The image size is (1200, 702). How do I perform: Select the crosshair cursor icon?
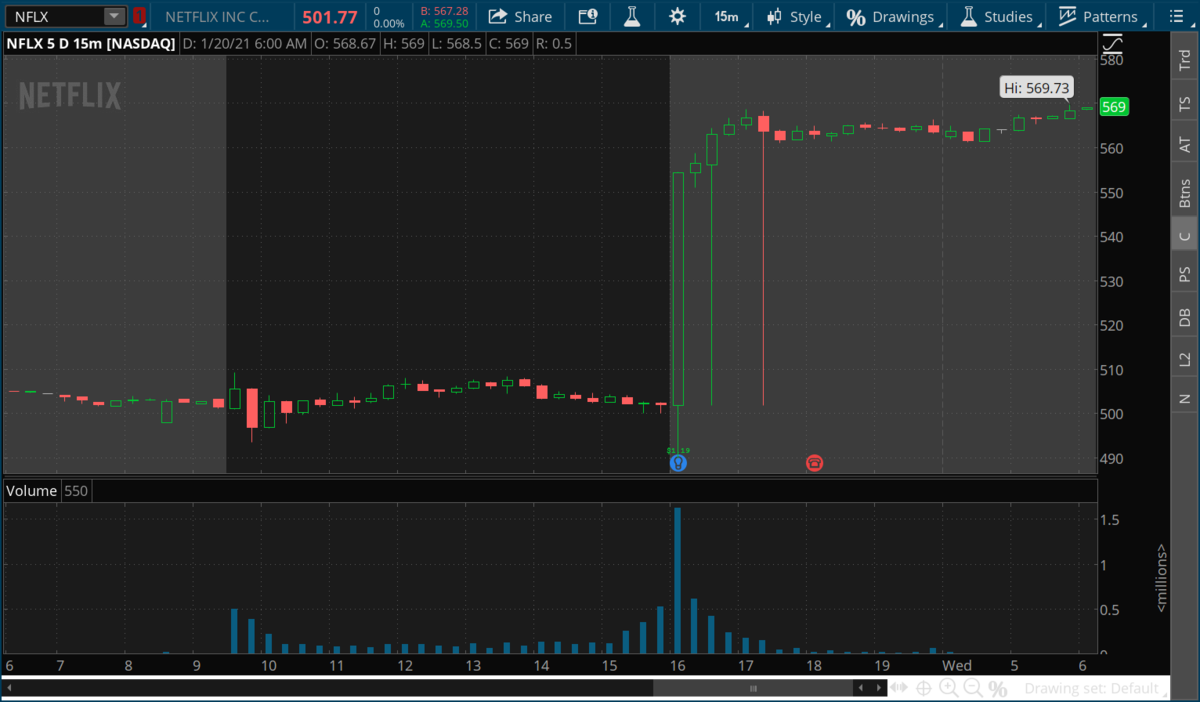click(924, 688)
